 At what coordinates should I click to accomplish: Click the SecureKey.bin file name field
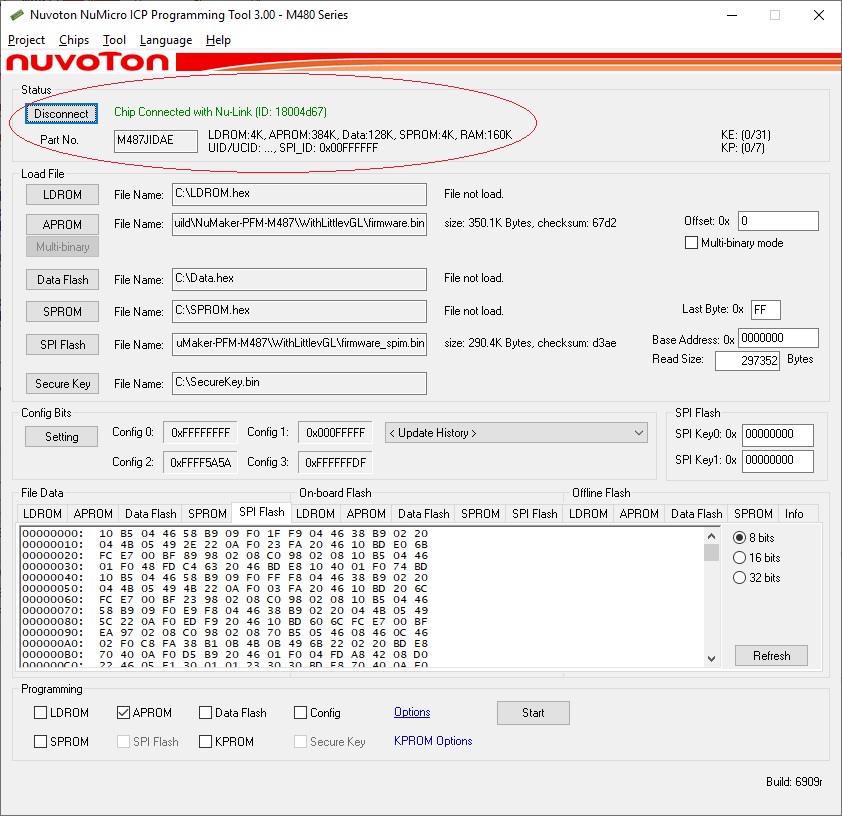pos(299,383)
